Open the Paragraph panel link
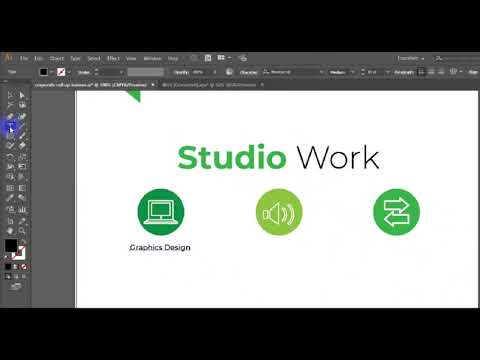This screenshot has height=360, width=480. [x=404, y=72]
